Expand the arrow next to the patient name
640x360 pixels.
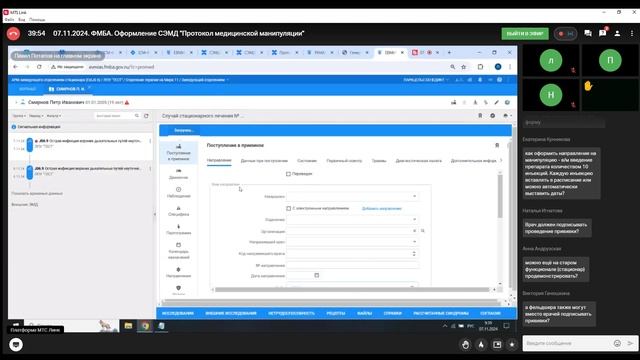point(16,102)
